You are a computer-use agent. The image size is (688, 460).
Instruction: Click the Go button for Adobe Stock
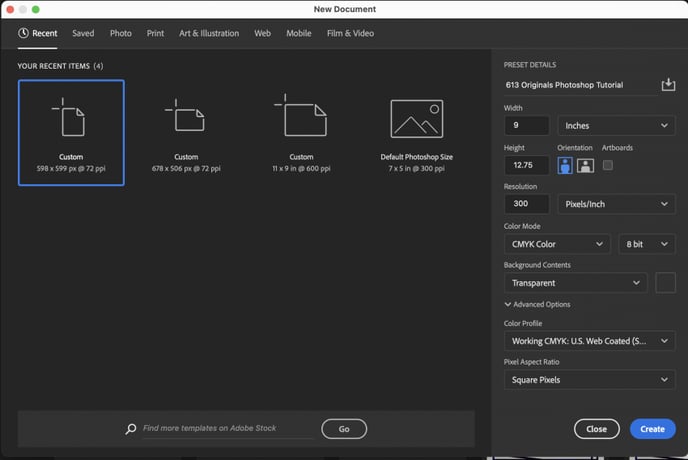[x=344, y=429]
